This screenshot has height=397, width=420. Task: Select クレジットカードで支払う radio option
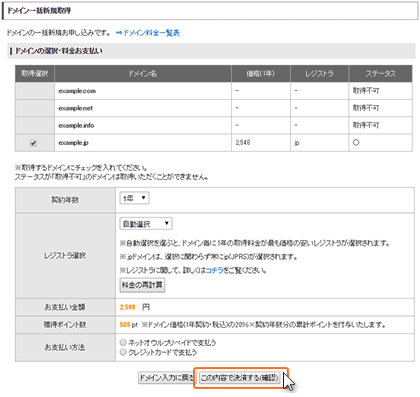tap(123, 352)
